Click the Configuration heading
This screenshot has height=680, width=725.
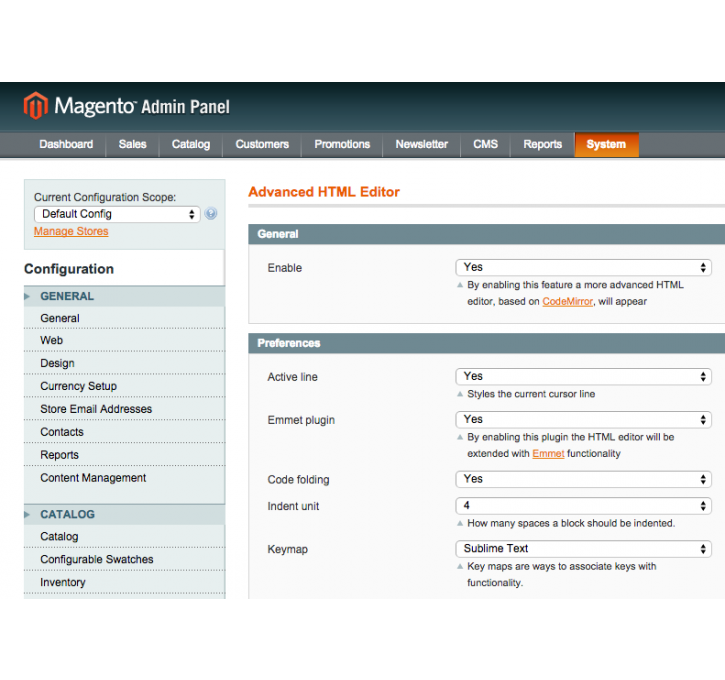tap(69, 269)
